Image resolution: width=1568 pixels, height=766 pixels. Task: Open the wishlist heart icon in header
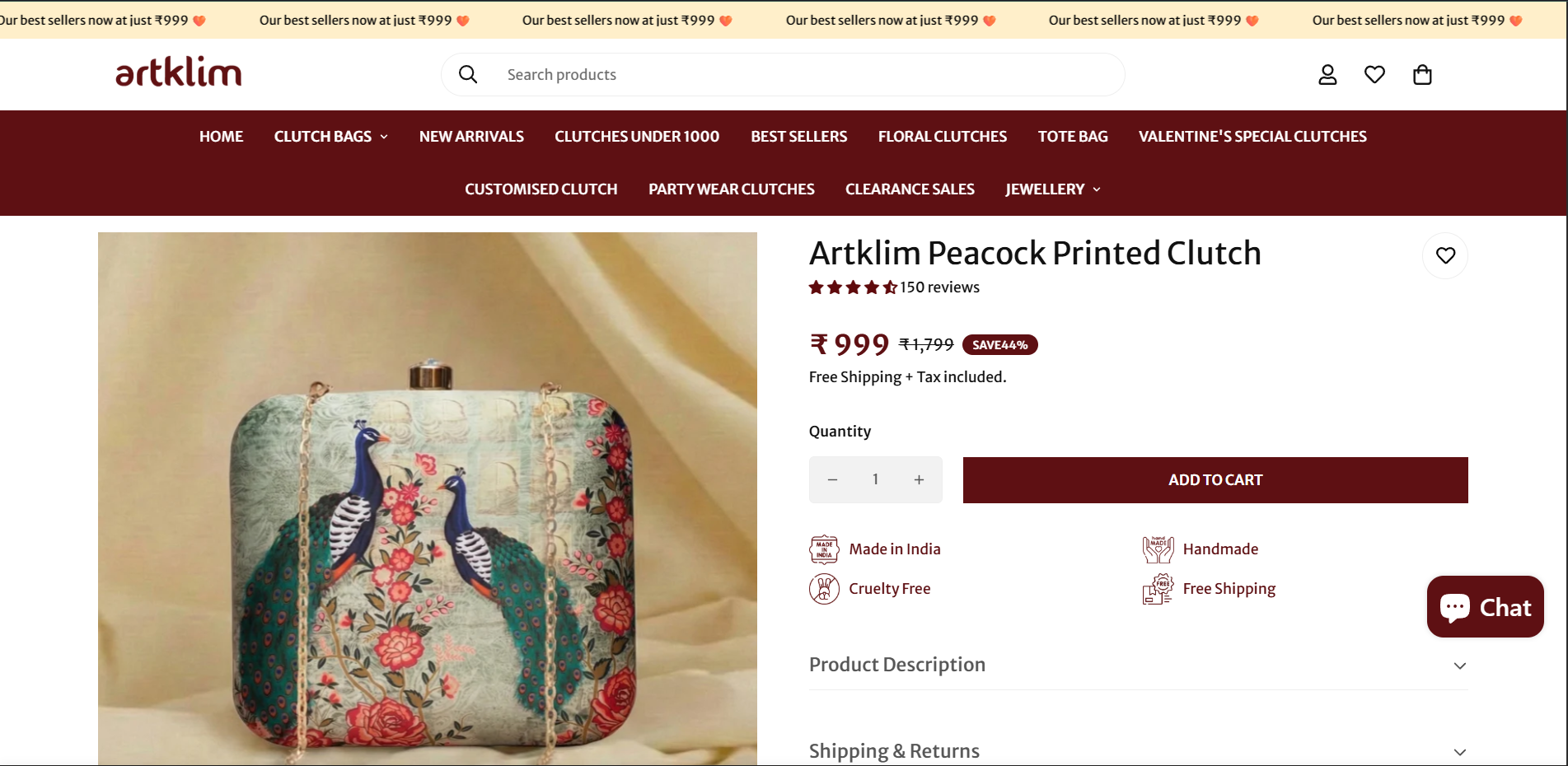click(x=1374, y=74)
